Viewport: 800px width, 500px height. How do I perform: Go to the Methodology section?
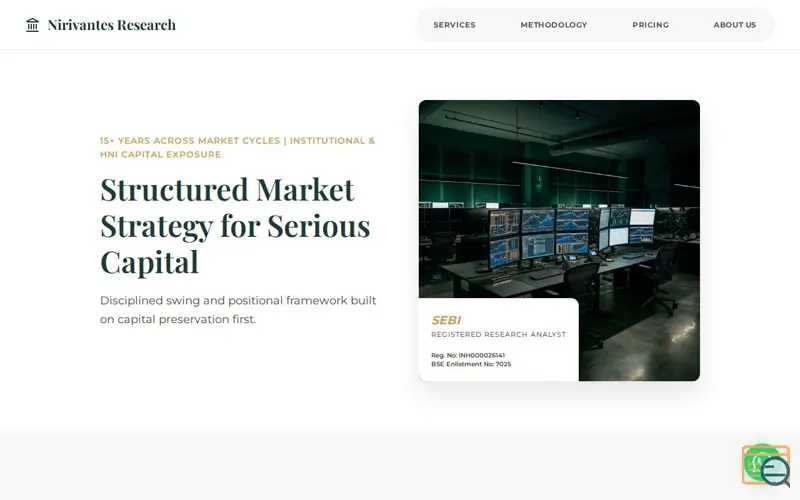tap(554, 25)
